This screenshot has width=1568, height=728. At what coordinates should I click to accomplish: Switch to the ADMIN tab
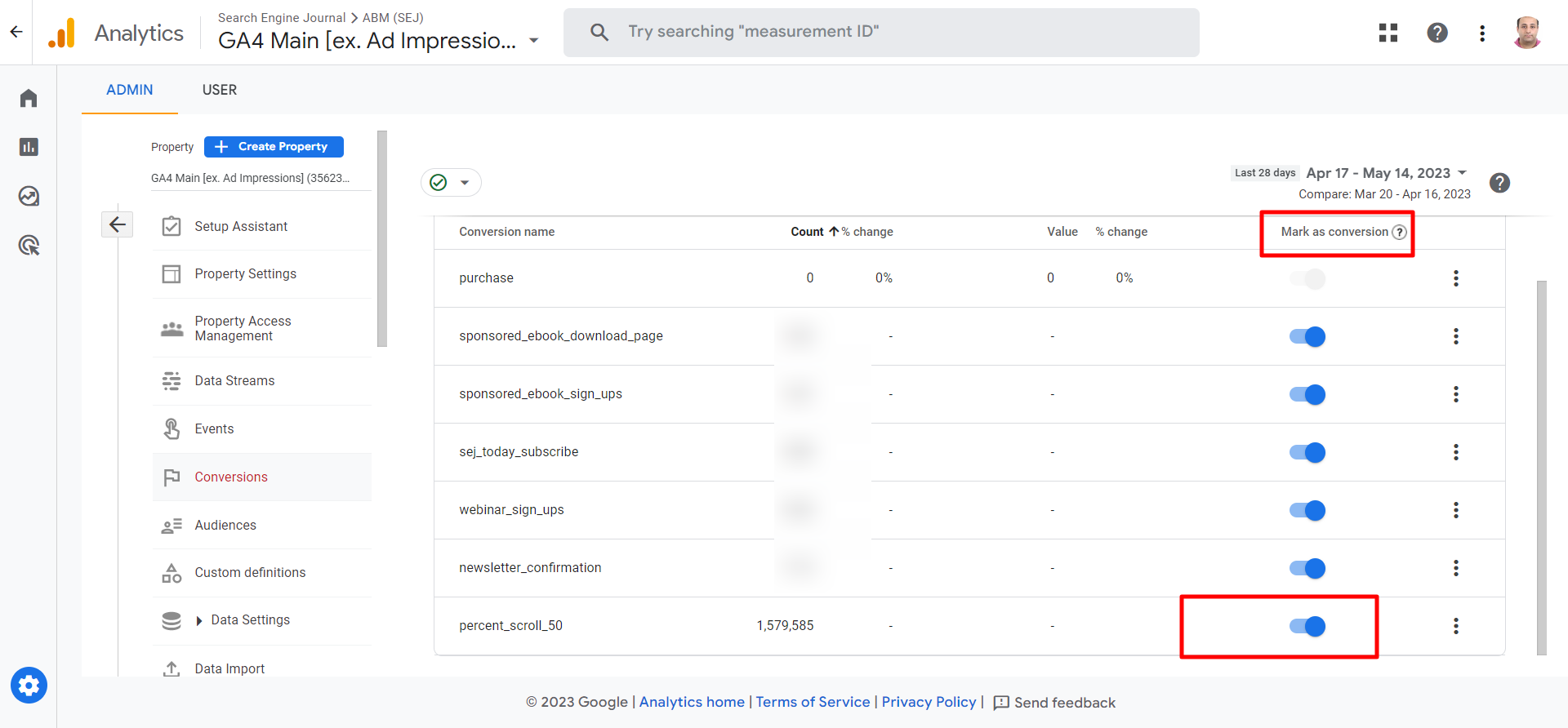[130, 90]
